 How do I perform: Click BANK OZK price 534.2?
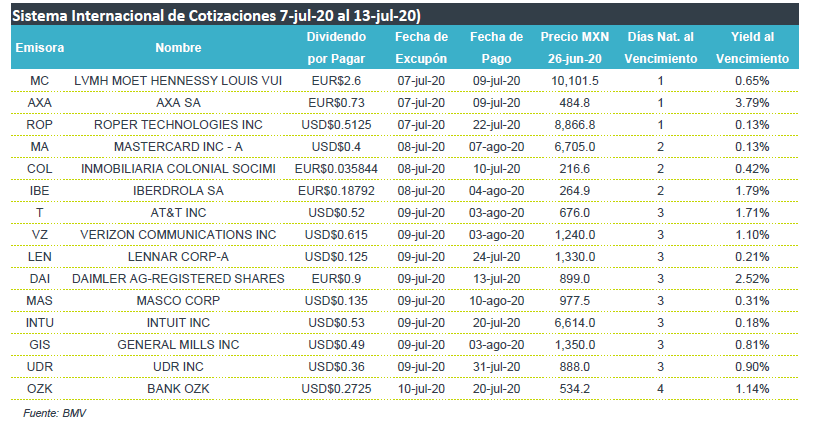pos(574,389)
